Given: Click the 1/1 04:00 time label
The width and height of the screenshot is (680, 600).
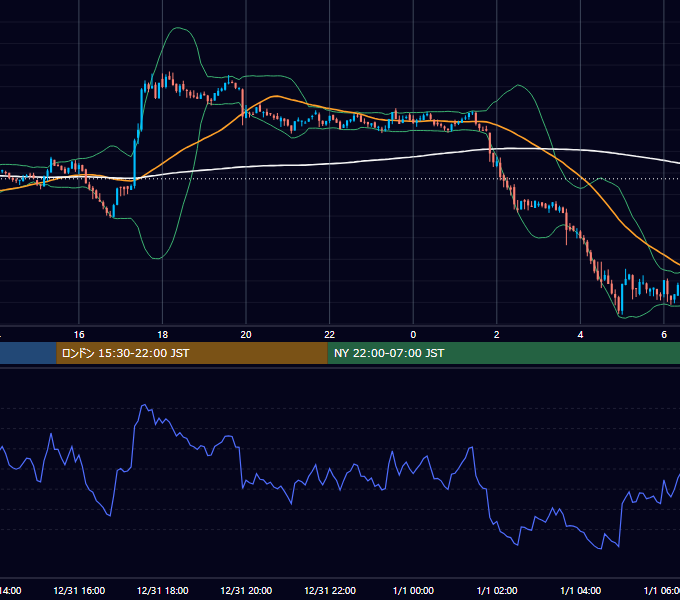Looking at the screenshot, I should 580,591.
